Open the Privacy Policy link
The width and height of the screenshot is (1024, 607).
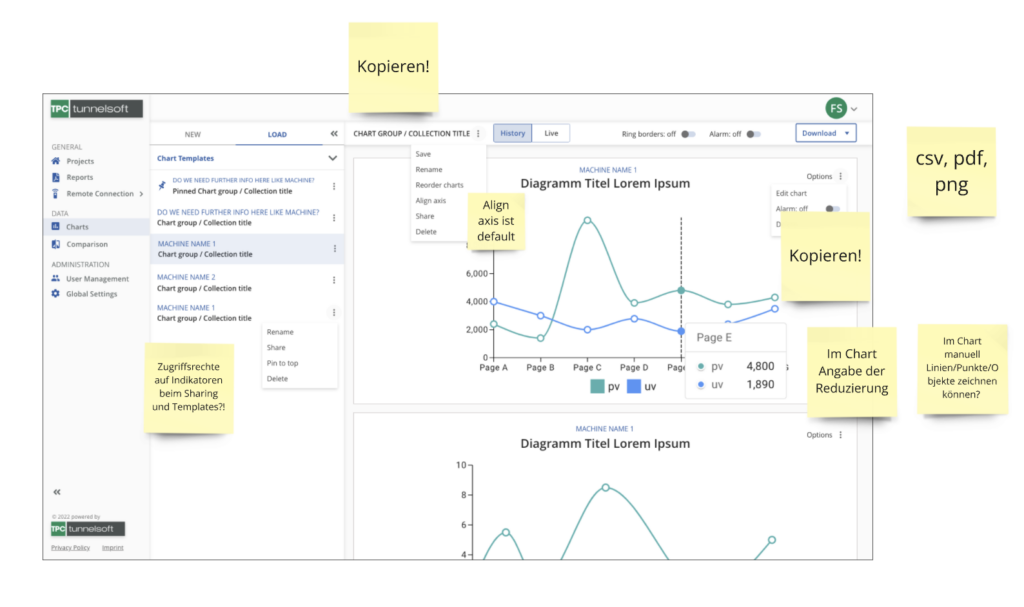point(70,548)
